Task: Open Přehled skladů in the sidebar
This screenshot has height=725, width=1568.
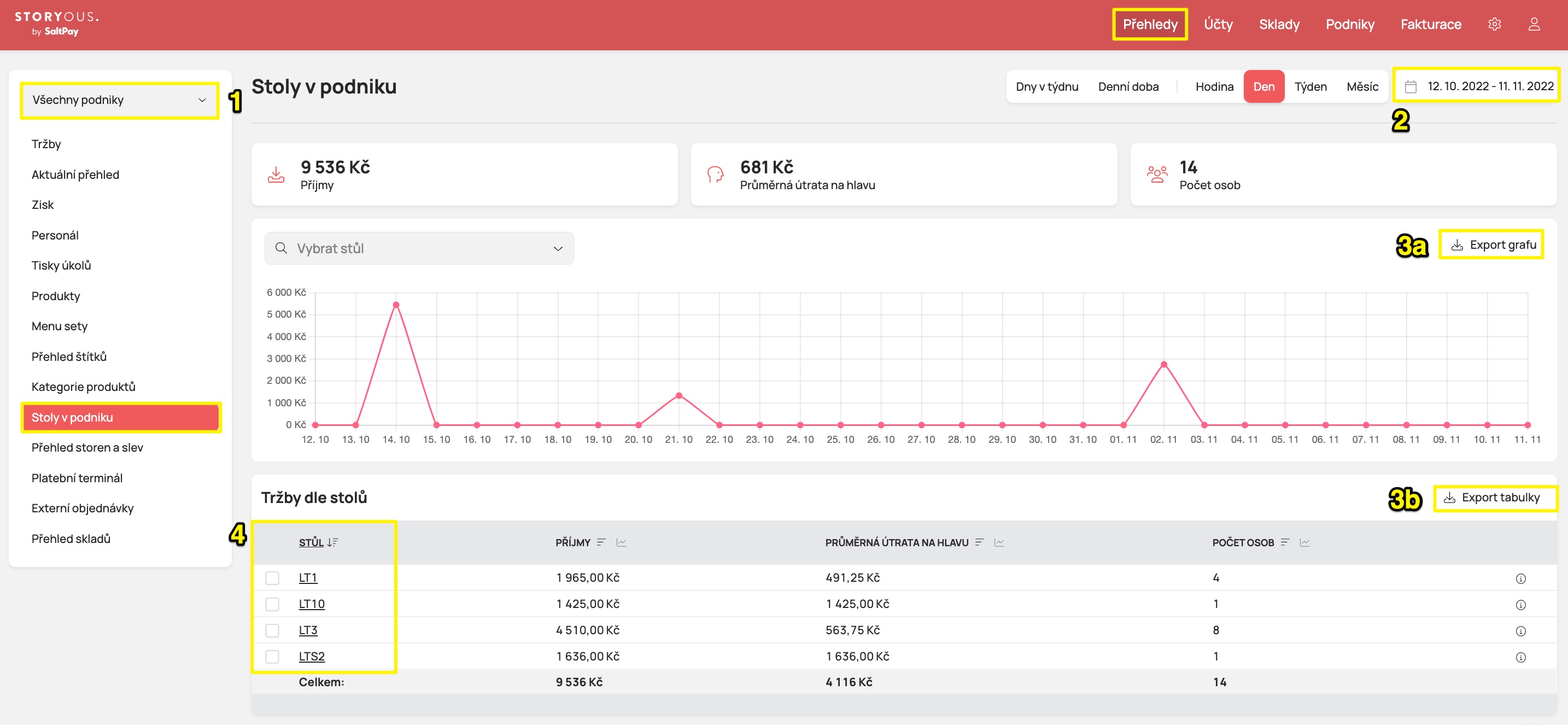Action: click(x=71, y=538)
